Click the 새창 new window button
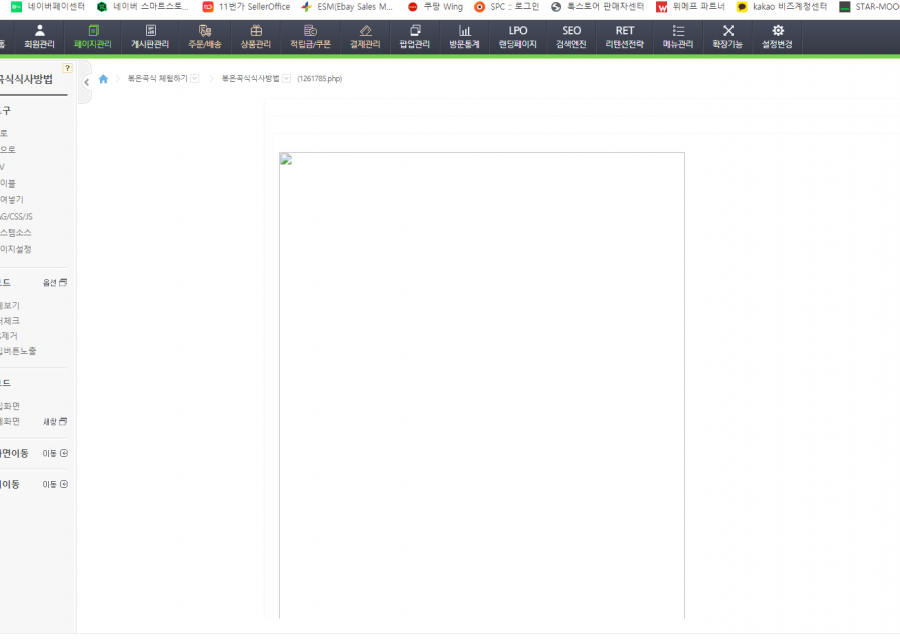The image size is (900, 640). (x=55, y=422)
